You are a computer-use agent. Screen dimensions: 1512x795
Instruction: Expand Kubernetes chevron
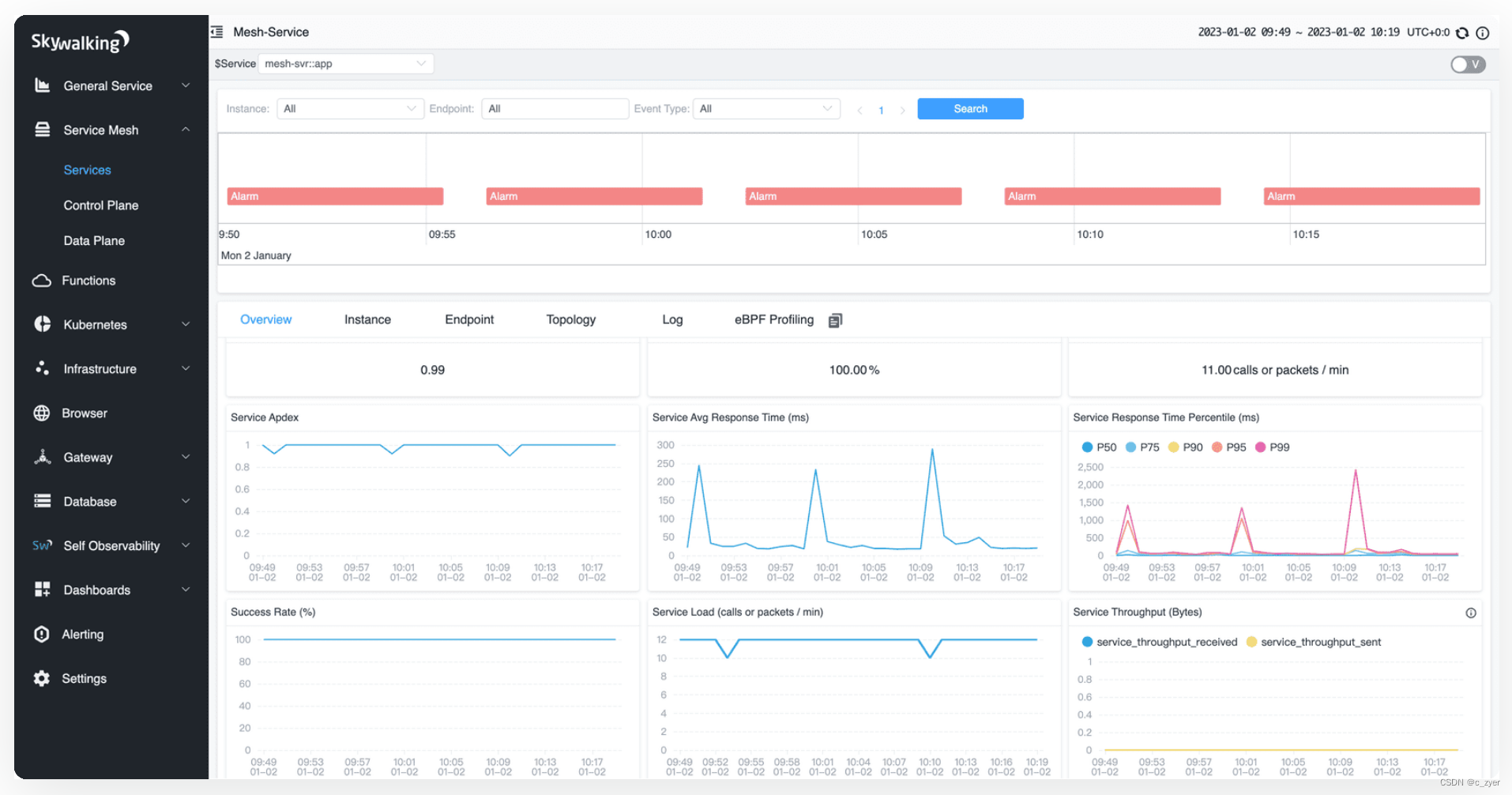click(x=186, y=324)
